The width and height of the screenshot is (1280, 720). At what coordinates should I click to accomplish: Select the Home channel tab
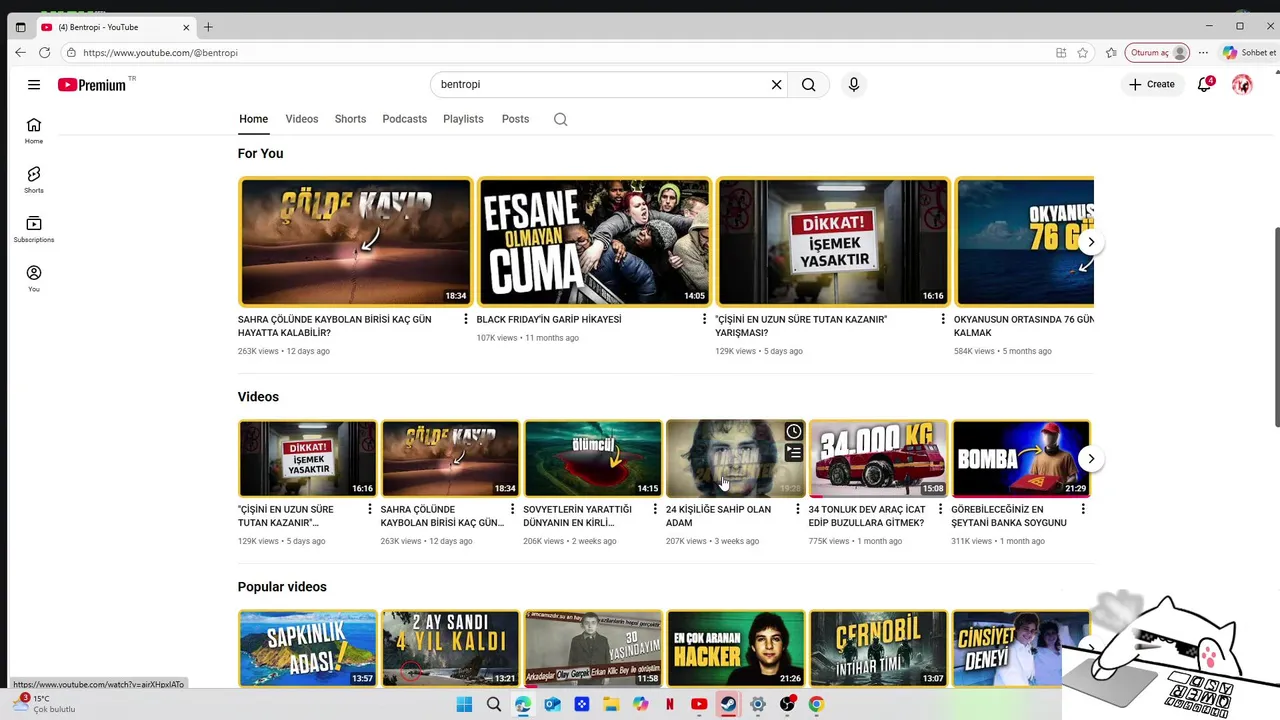(253, 119)
